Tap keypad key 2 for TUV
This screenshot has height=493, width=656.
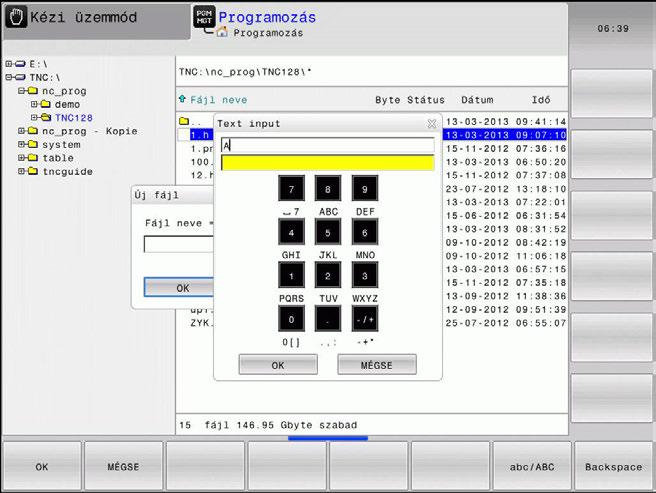(328, 275)
